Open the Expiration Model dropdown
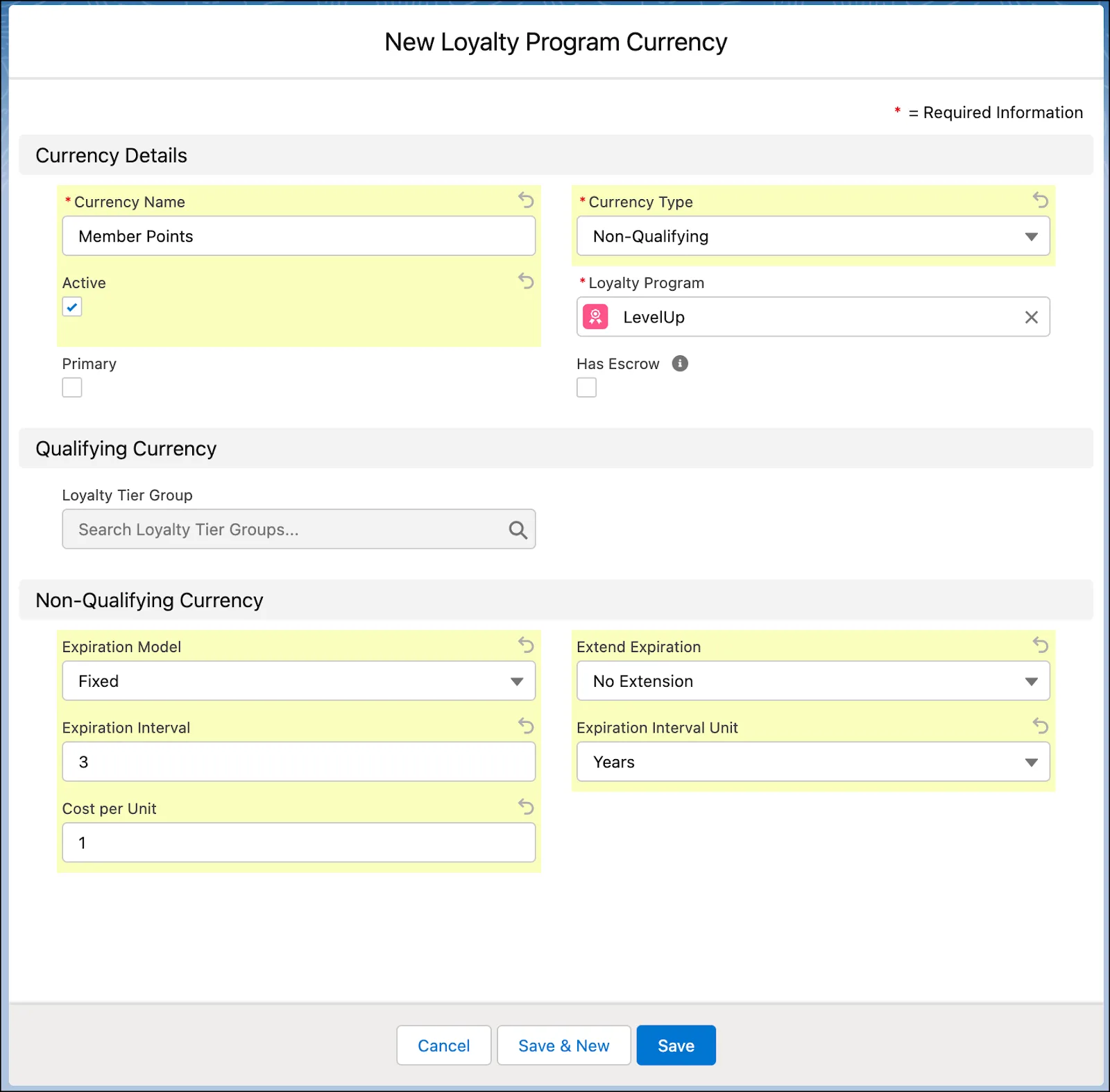Viewport: 1110px width, 1092px height. (516, 681)
